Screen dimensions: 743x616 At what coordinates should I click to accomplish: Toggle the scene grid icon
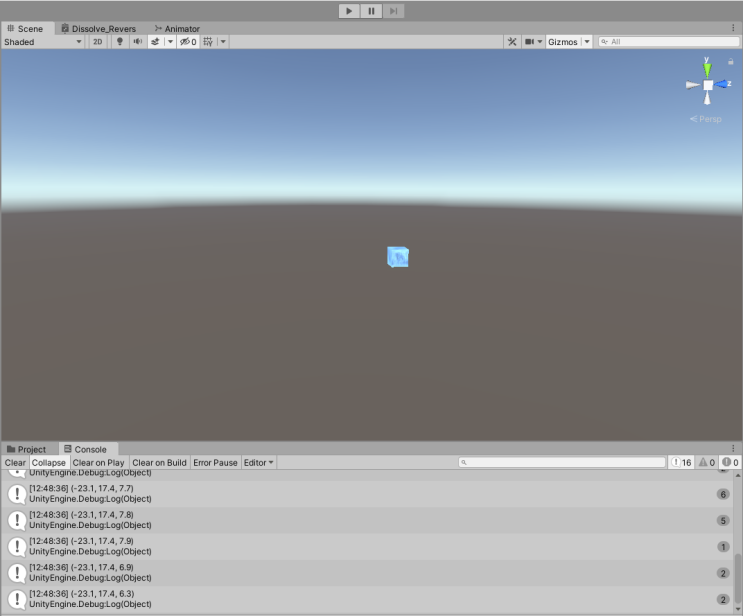[208, 42]
